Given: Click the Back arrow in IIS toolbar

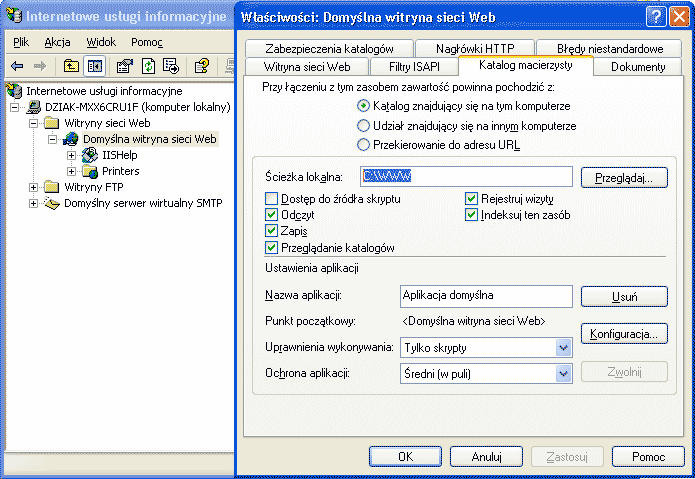Looking at the screenshot, I should click(x=17, y=66).
